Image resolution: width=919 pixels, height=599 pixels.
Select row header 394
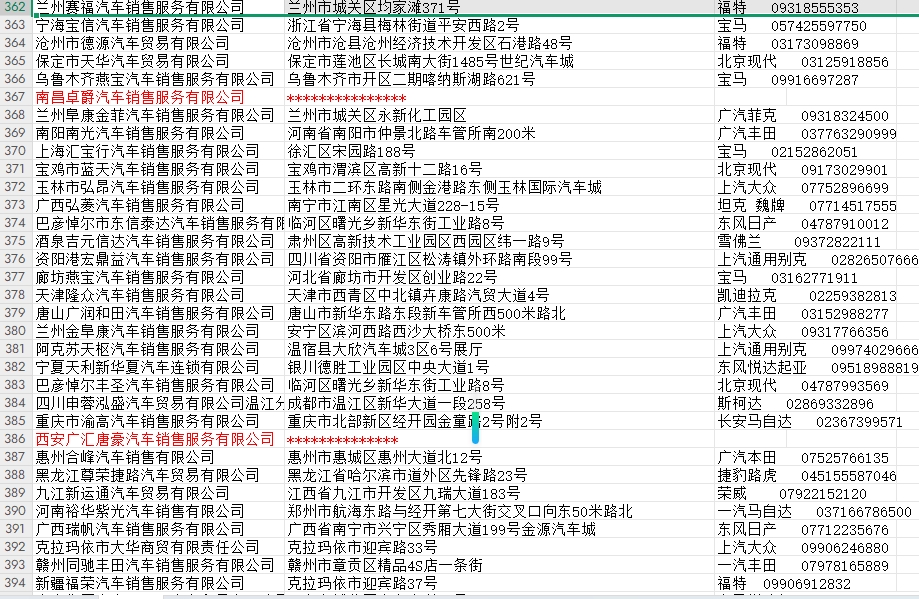[16, 583]
